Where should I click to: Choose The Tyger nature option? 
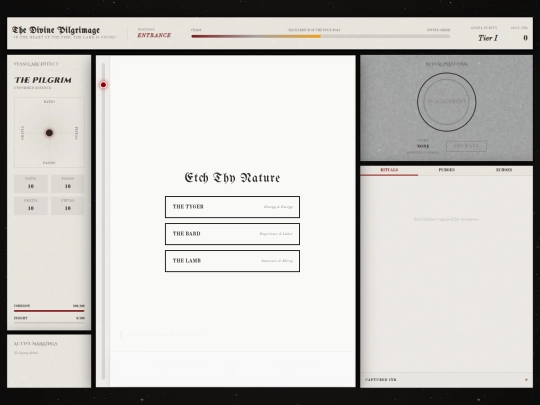click(x=232, y=207)
